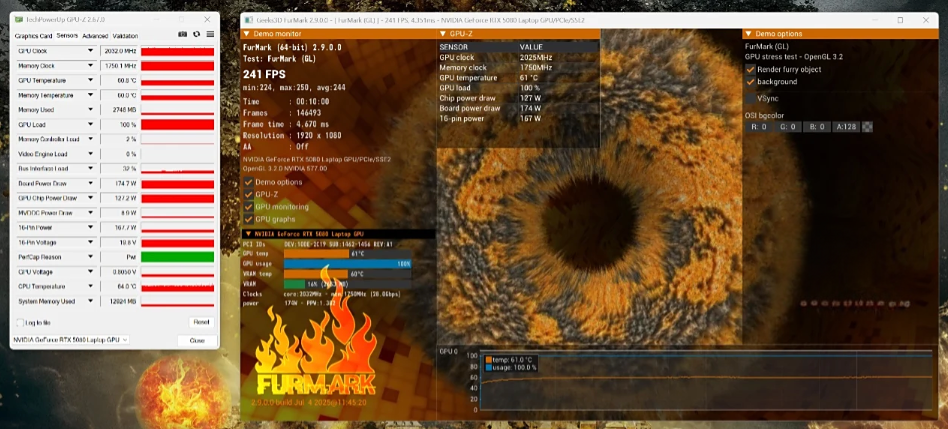Image resolution: width=948 pixels, height=429 pixels.
Task: Click the GPU temp 61°C bar
Action: pos(348,254)
